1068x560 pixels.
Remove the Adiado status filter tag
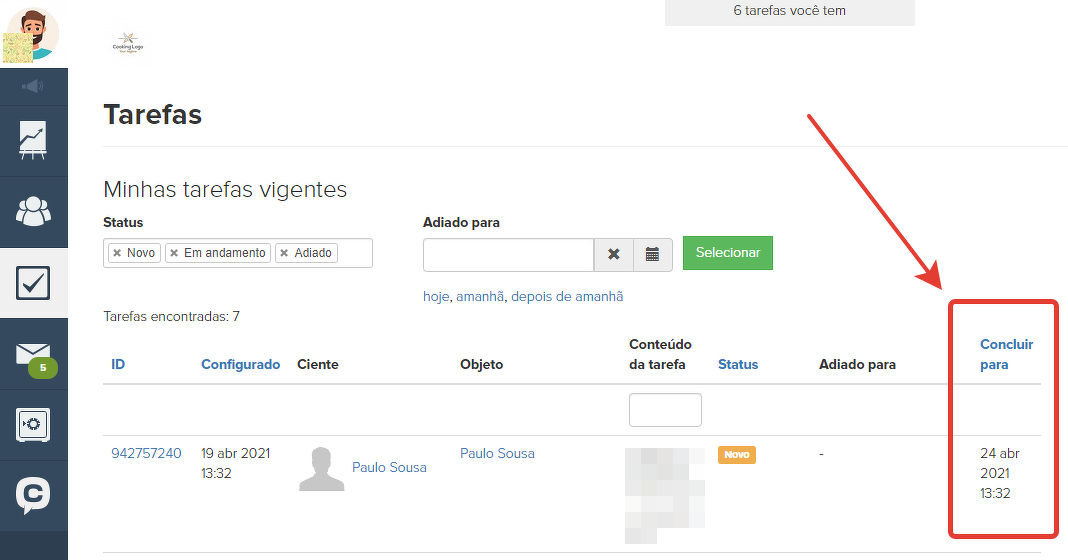coord(284,253)
